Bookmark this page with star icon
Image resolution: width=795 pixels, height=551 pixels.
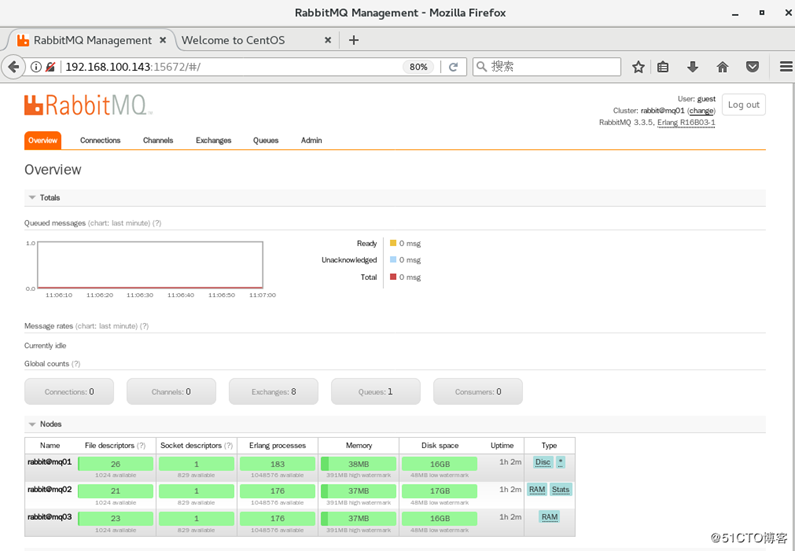[638, 66]
